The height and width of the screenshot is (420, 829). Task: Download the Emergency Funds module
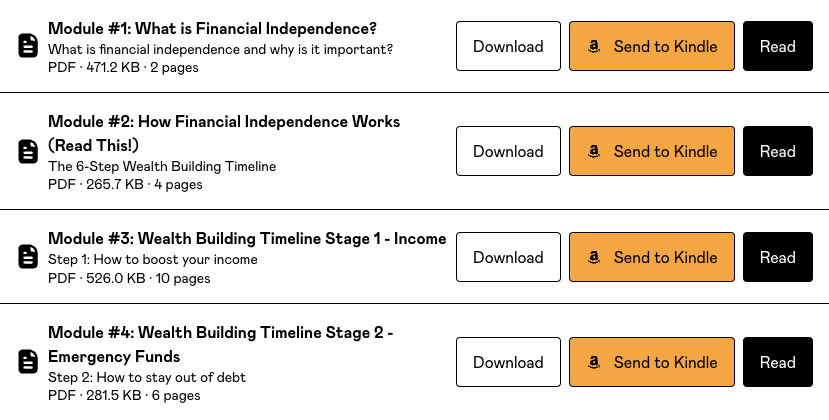tap(508, 362)
